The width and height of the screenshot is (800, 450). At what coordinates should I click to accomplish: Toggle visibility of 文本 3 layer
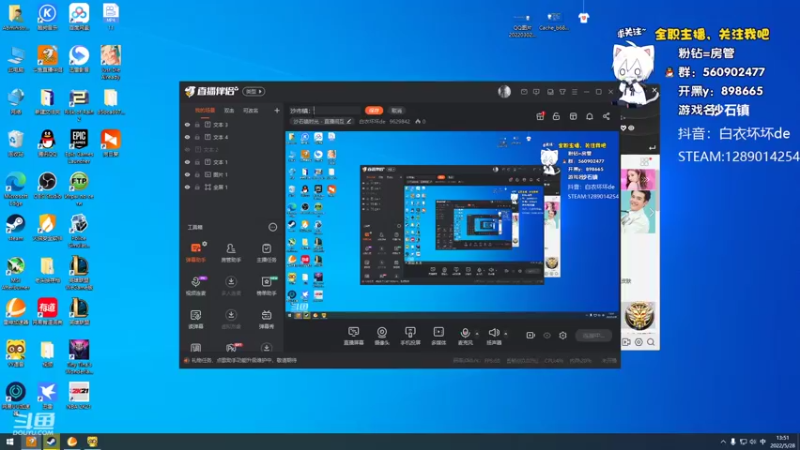pos(187,124)
